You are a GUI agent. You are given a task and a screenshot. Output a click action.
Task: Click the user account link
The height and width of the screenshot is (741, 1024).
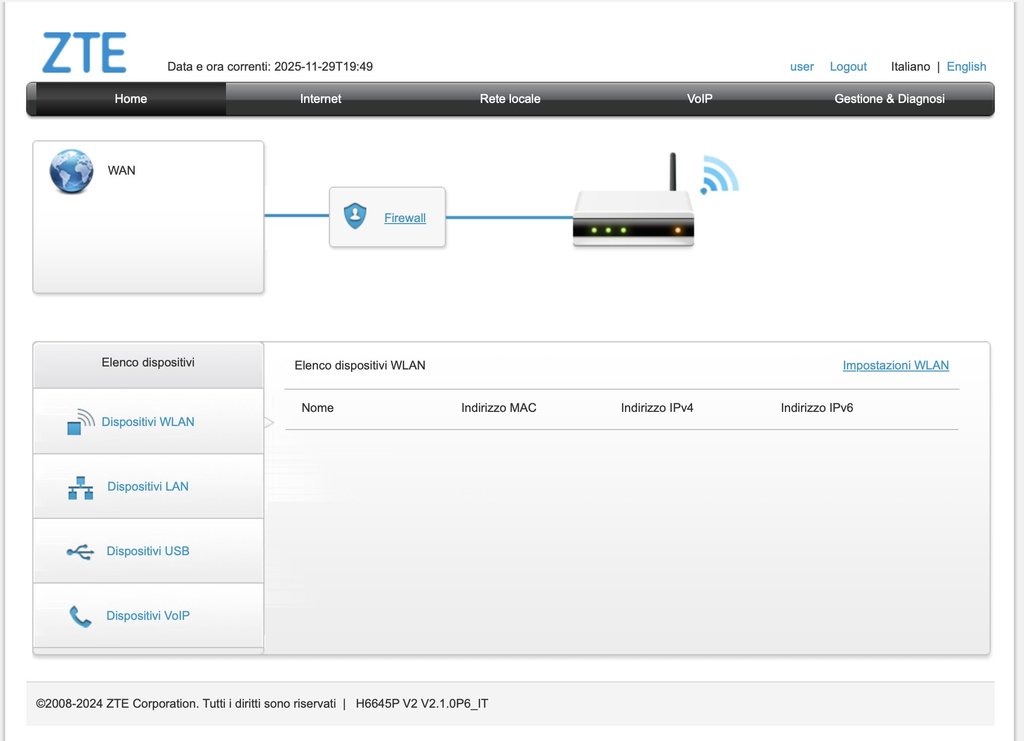[802, 67]
